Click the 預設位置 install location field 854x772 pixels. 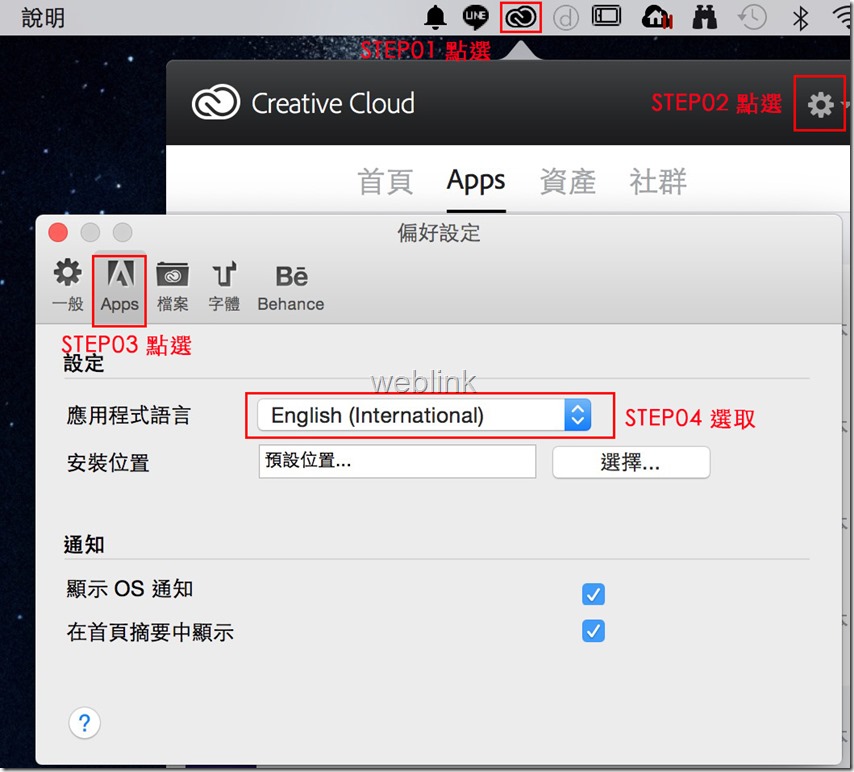coord(397,461)
